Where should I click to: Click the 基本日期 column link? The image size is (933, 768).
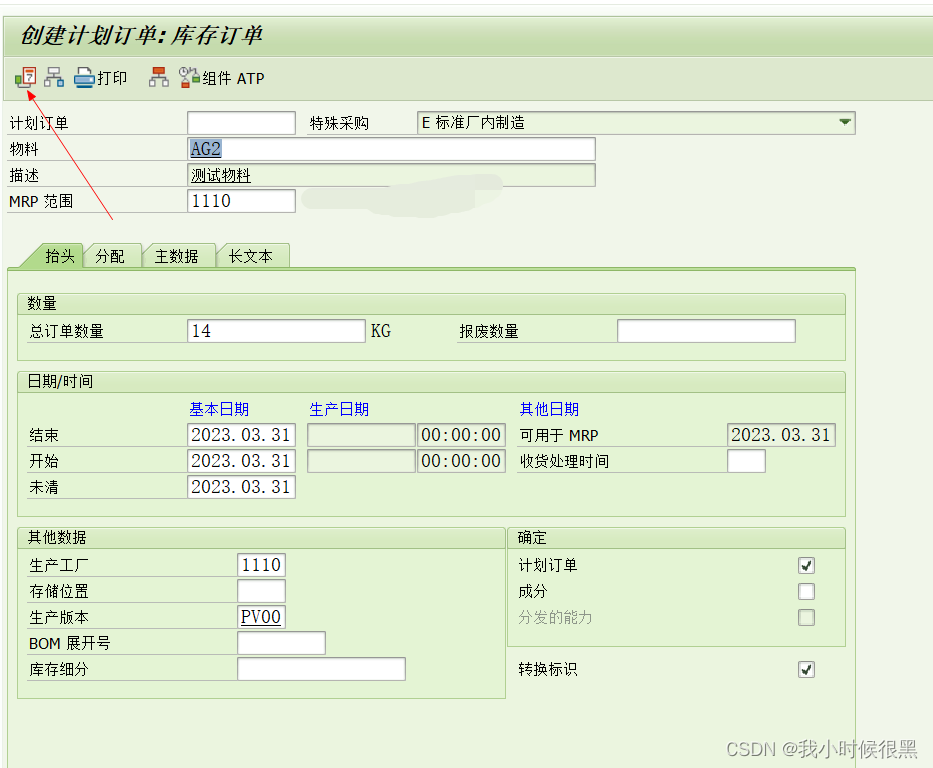point(219,408)
